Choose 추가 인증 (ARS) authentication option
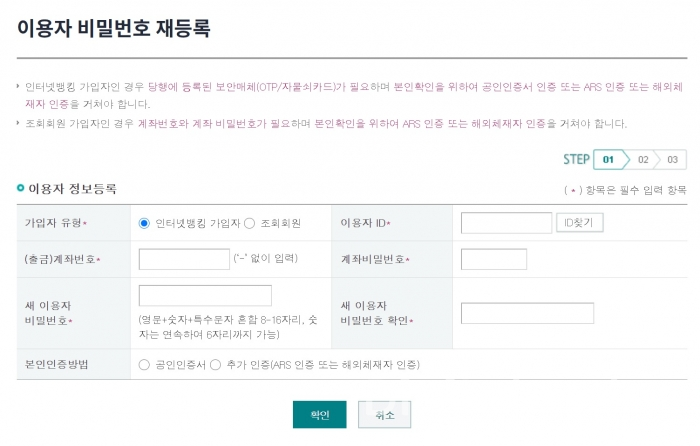Screen dimensions: 700x446 tap(216, 365)
